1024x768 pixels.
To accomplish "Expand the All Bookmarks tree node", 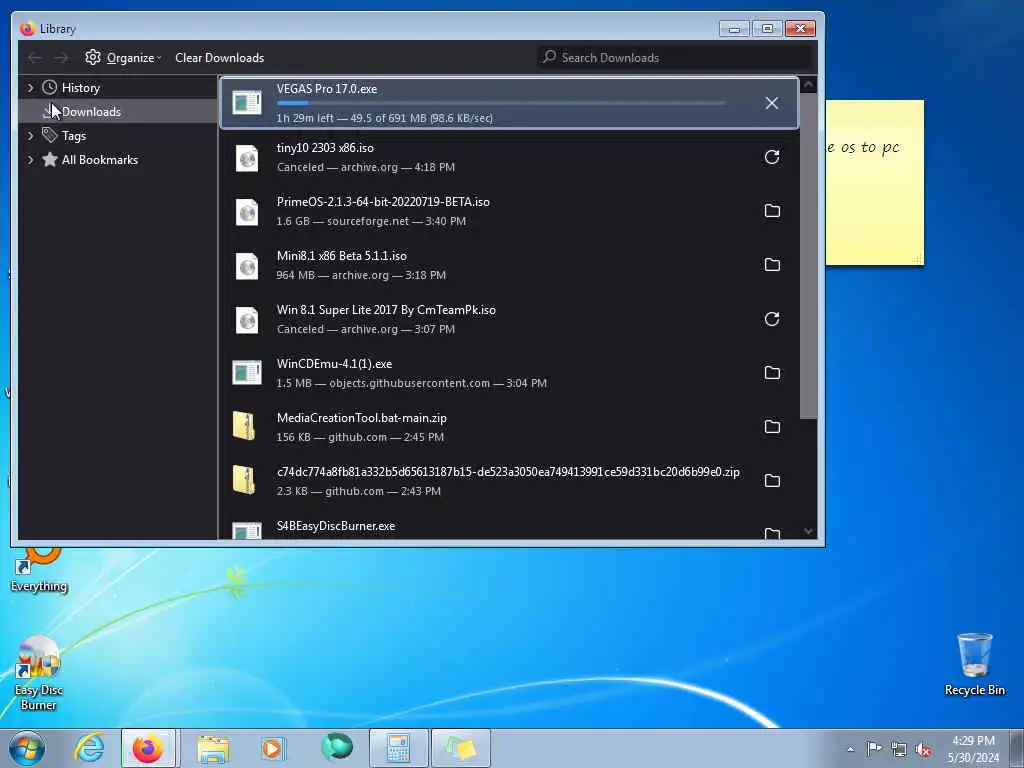I will coord(30,160).
